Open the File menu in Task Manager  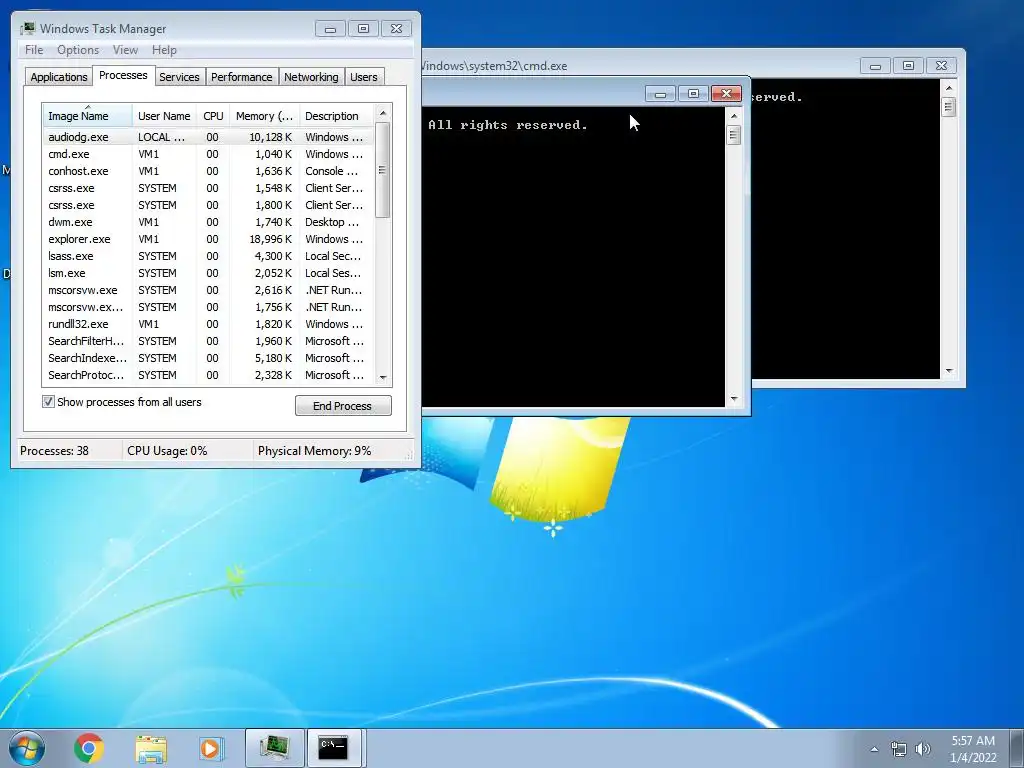point(34,50)
